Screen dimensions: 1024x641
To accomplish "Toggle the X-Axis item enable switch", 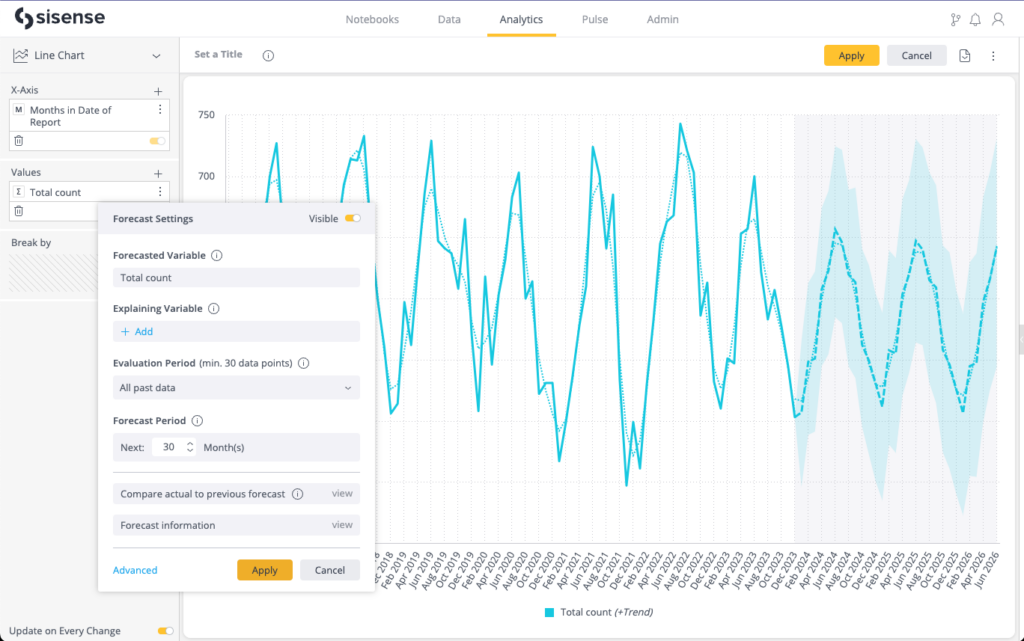I will (x=157, y=141).
